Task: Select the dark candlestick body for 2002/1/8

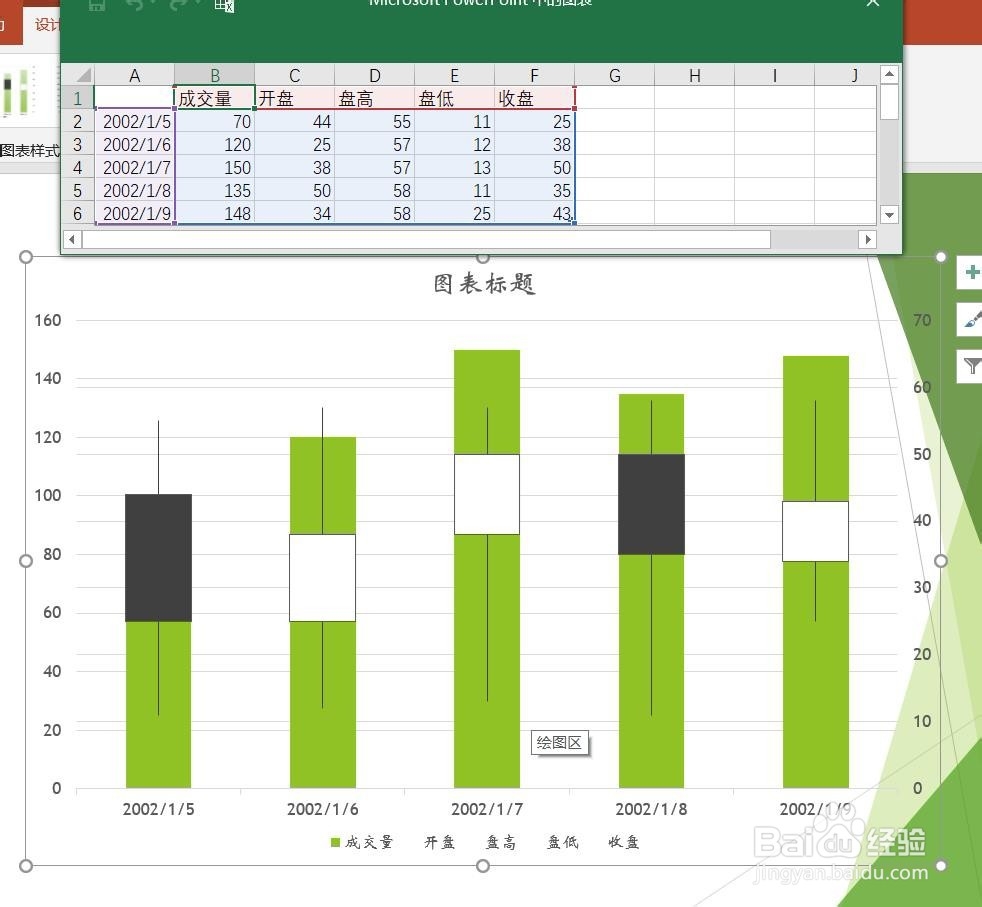Action: pyautogui.click(x=651, y=504)
